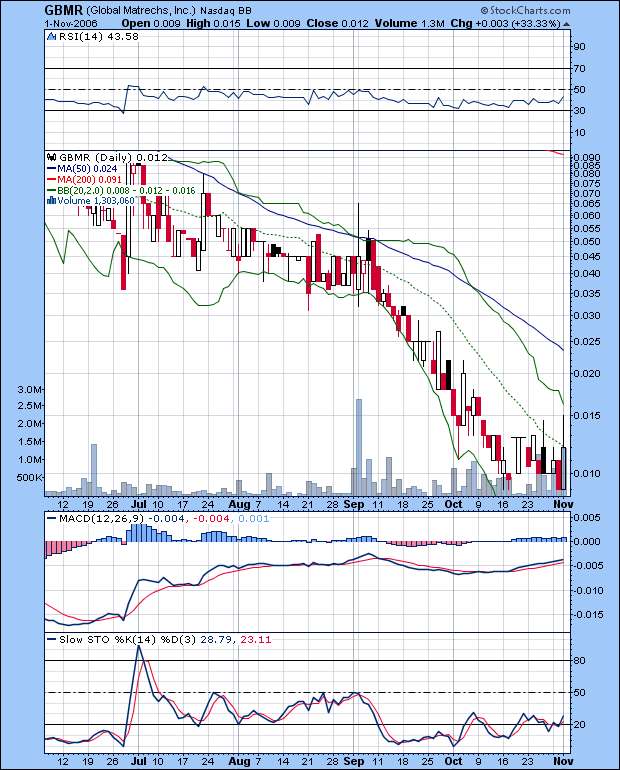Image resolution: width=620 pixels, height=770 pixels.
Task: Click the Open 0.009 value
Action: (x=151, y=24)
